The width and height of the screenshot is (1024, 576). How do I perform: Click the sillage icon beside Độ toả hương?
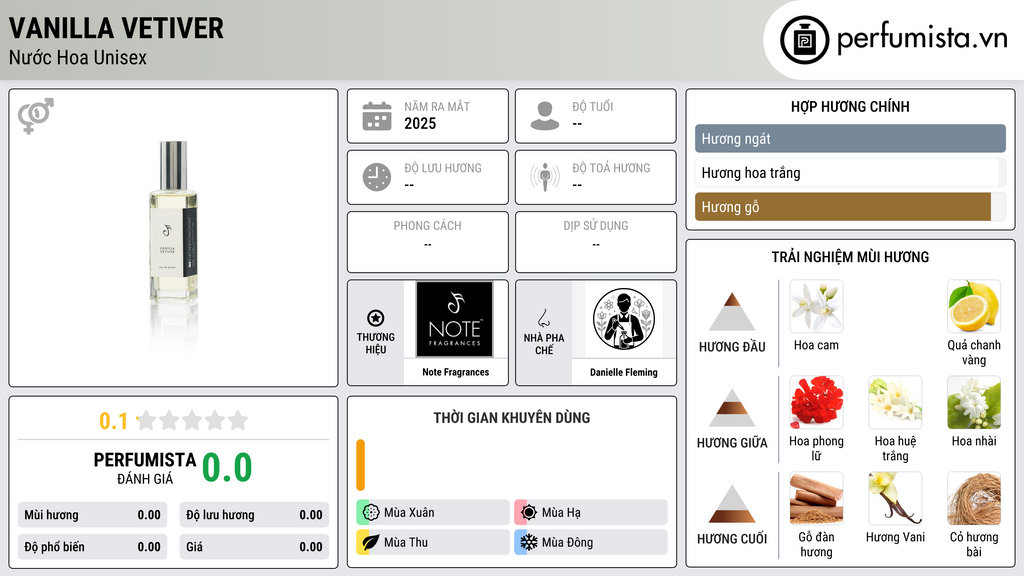[x=545, y=177]
